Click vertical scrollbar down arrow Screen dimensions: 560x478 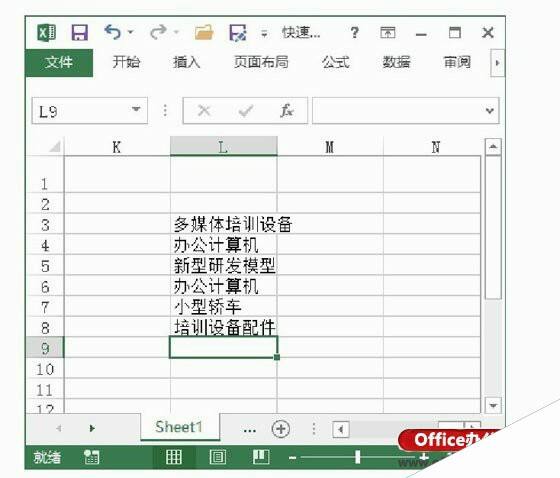click(493, 405)
